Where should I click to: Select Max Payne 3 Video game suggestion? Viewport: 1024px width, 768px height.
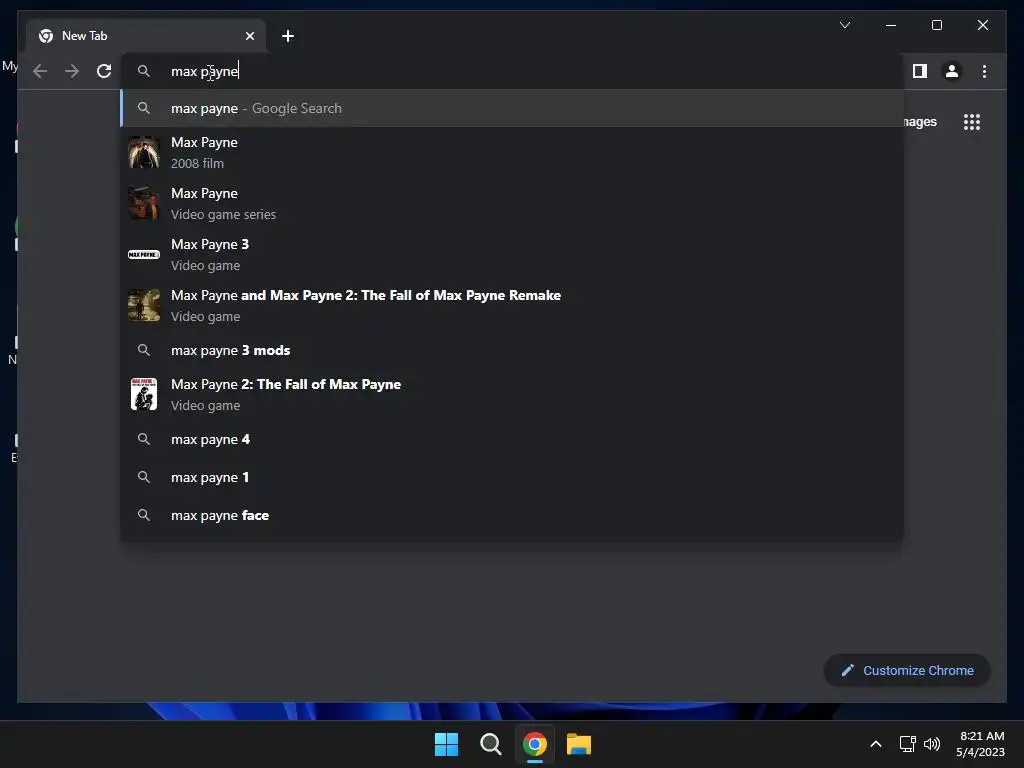tap(512, 254)
